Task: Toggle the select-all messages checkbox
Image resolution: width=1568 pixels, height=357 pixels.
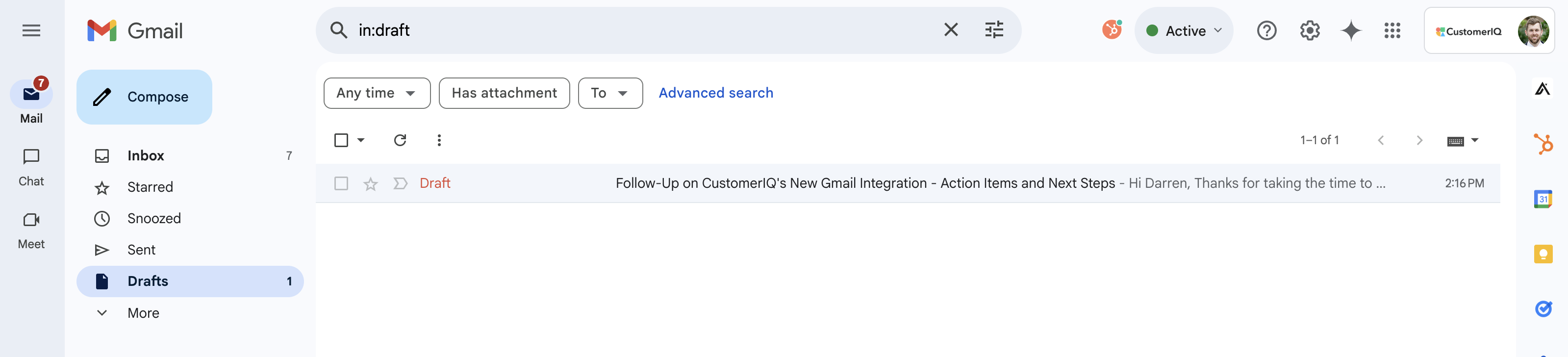Action: tap(341, 140)
